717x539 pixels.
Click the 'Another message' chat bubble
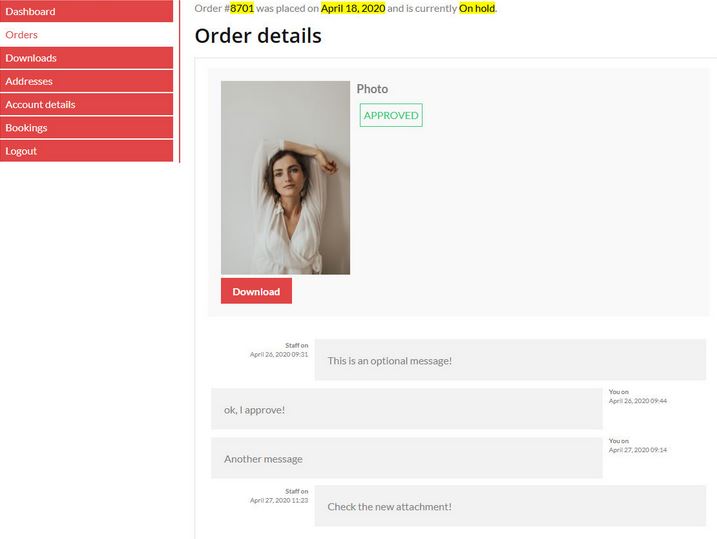point(407,458)
